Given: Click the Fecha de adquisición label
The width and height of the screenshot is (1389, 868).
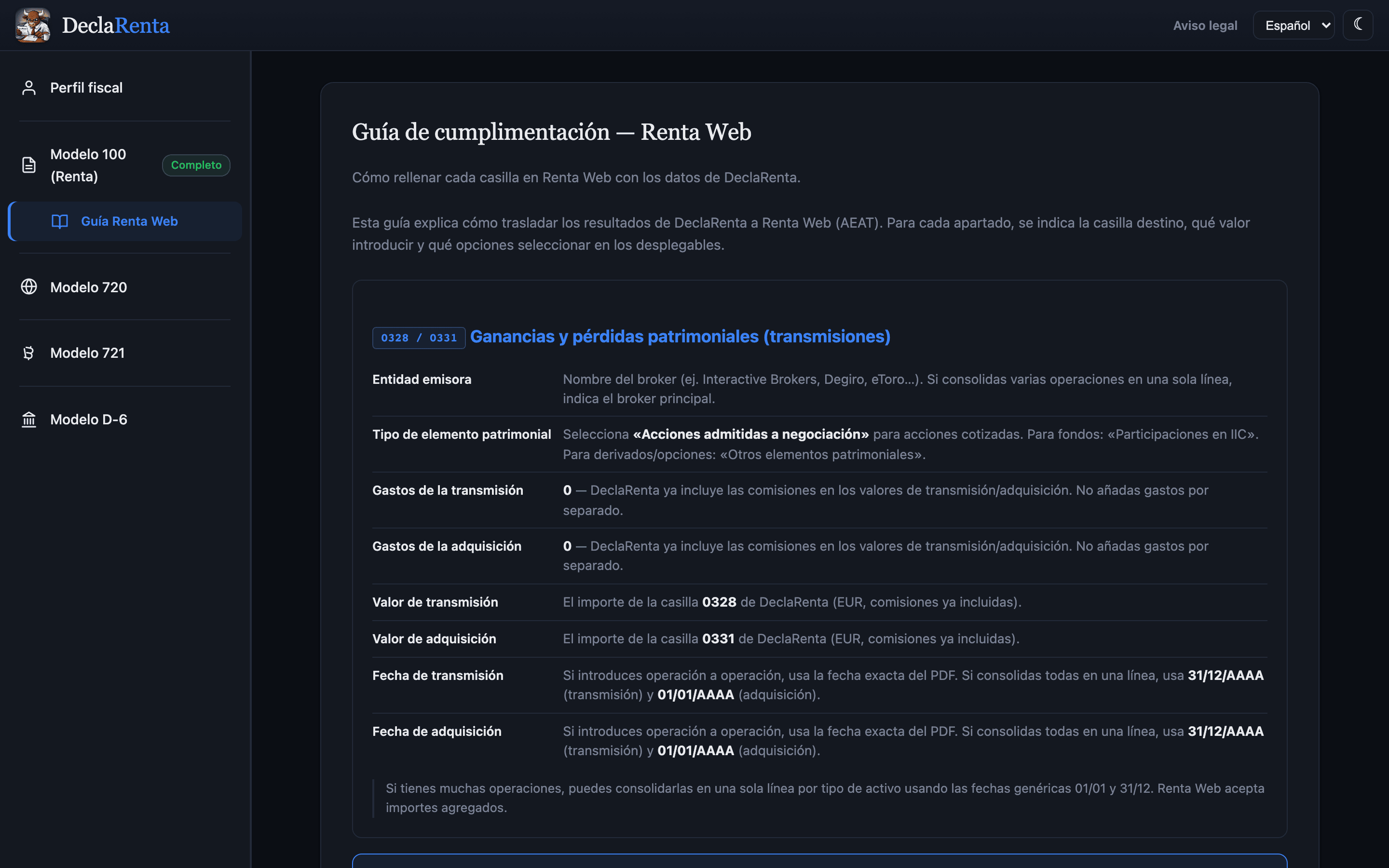Looking at the screenshot, I should (x=437, y=732).
